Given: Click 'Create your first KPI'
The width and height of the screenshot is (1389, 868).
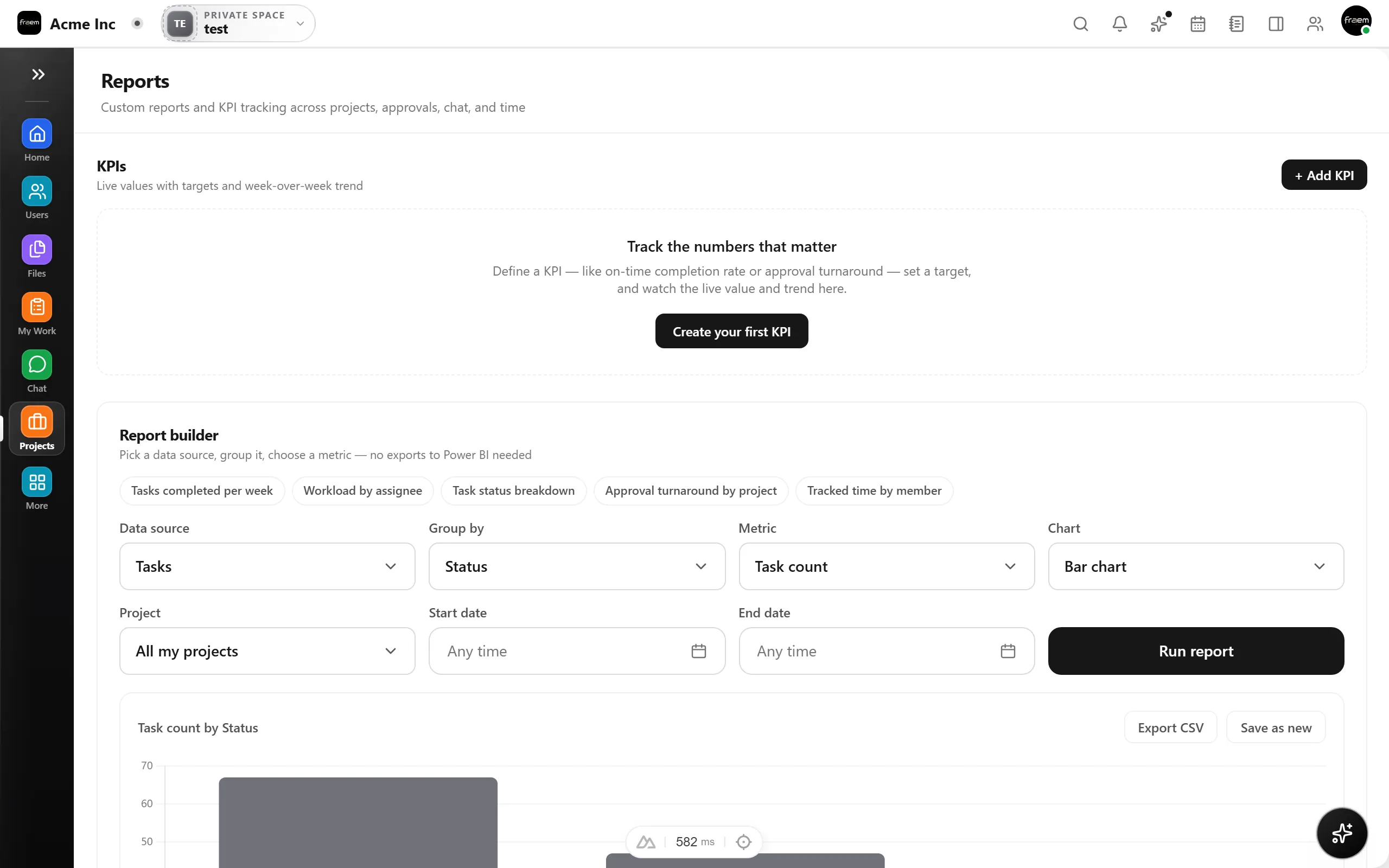Looking at the screenshot, I should pos(732,331).
